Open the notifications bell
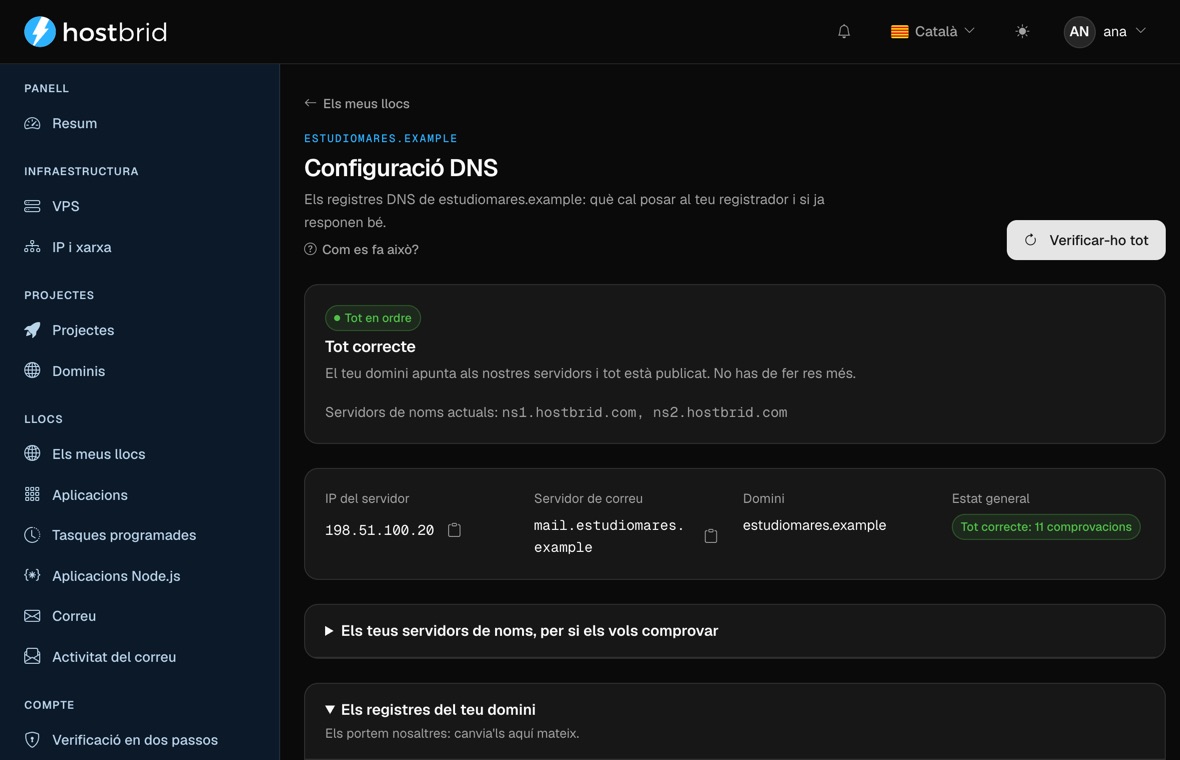 pyautogui.click(x=844, y=32)
